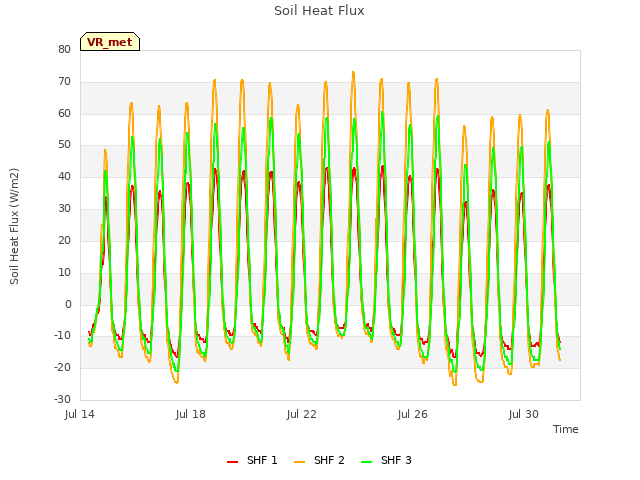Screen dimensions: 640x480
Task: Click the 40 y-axis tick label
Action: pyautogui.click(x=64, y=176)
